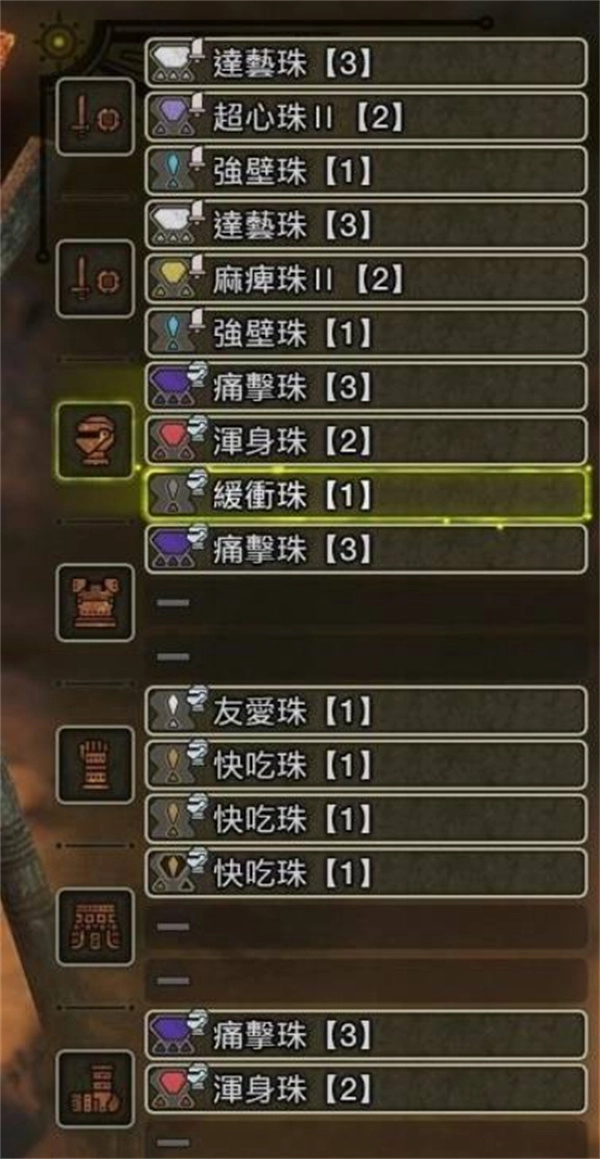
Task: Select the leg greaves equipment icon
Action: tap(95, 1089)
